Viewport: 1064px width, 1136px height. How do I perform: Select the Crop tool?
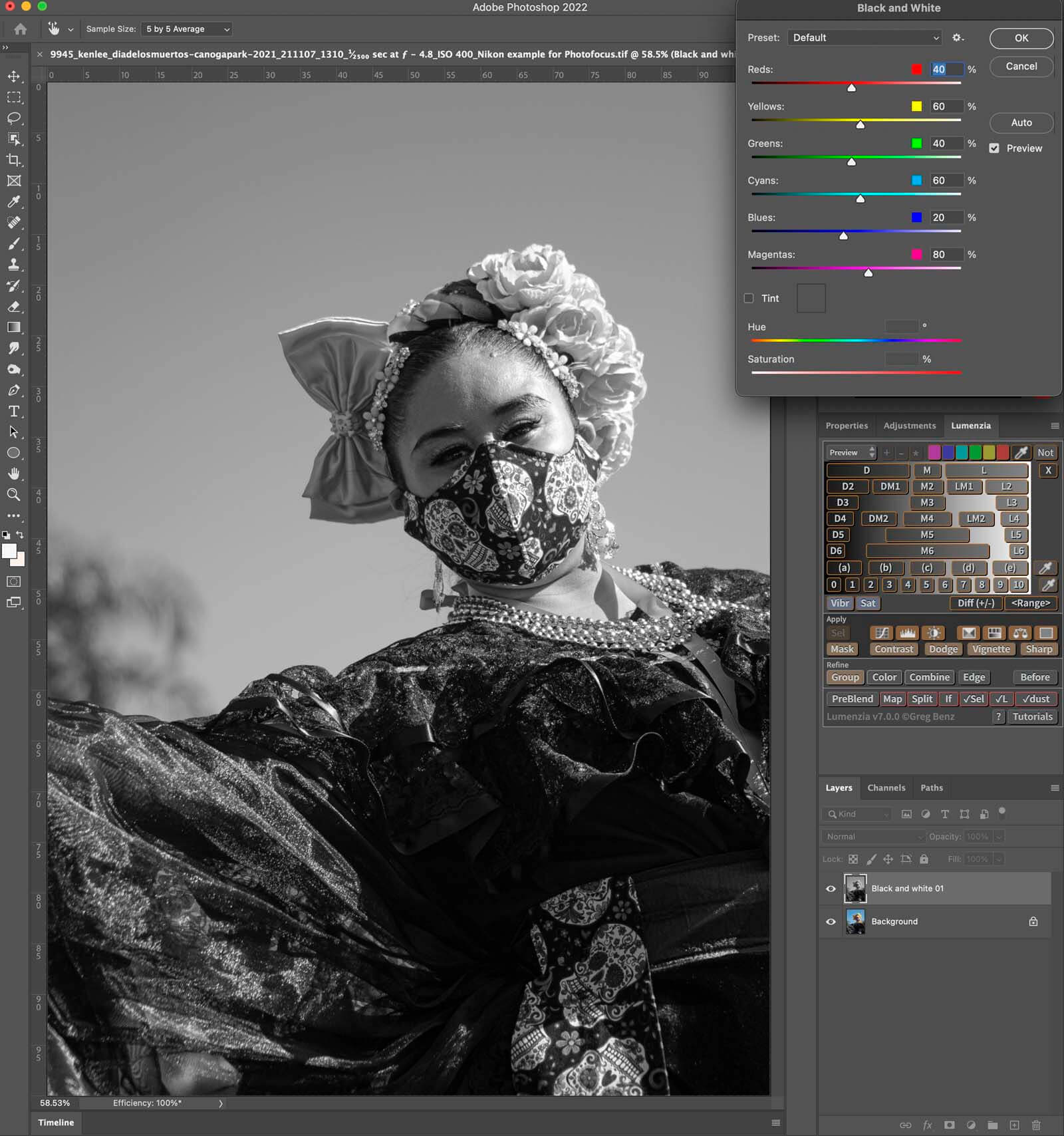pyautogui.click(x=14, y=160)
